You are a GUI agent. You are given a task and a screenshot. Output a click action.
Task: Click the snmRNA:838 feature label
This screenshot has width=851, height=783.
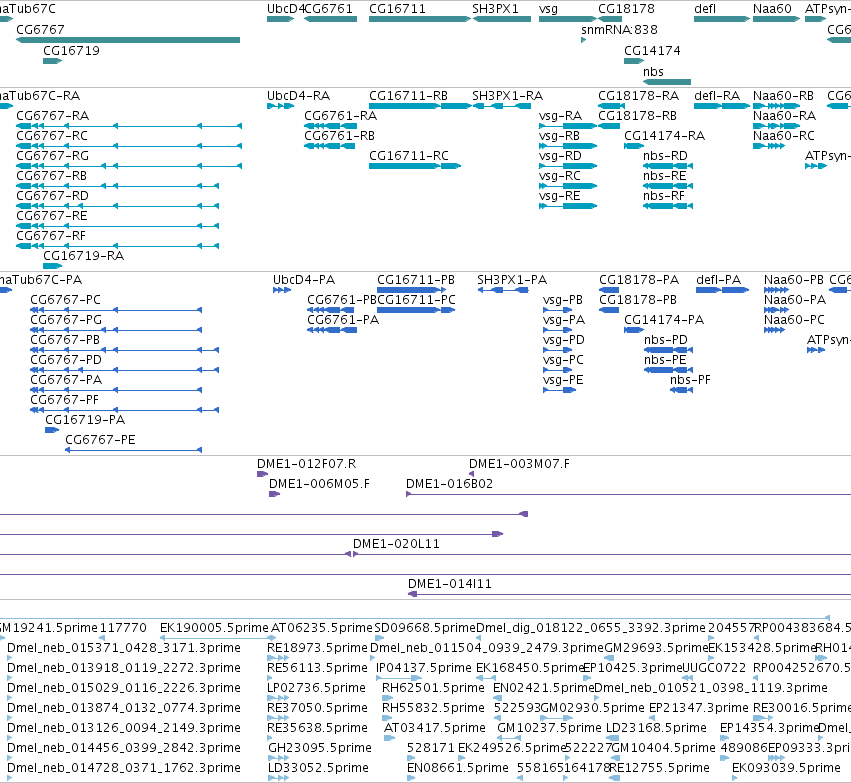click(619, 30)
